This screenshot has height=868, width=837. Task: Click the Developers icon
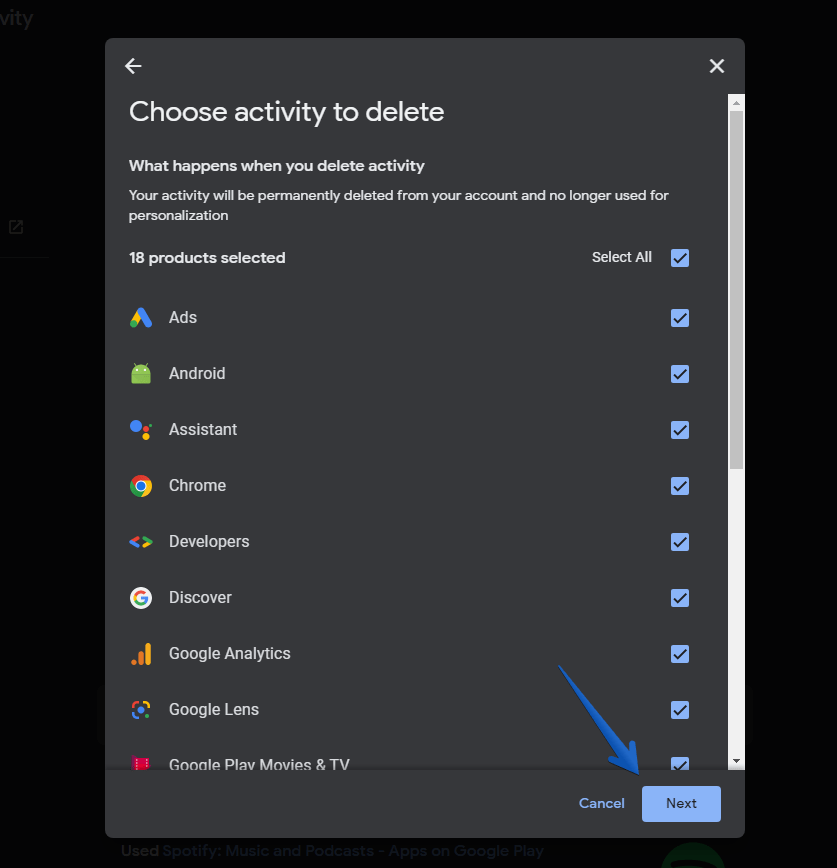tap(141, 542)
